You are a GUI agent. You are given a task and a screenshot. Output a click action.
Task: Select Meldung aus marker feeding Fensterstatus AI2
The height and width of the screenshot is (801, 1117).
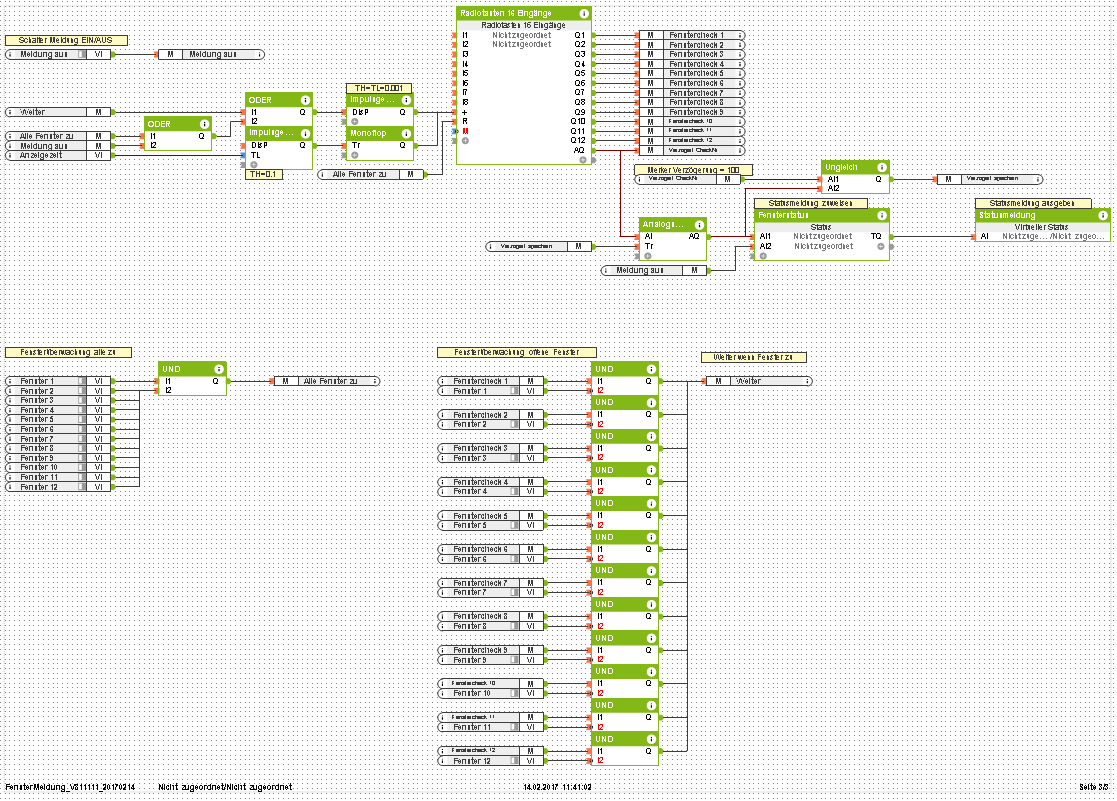(654, 271)
